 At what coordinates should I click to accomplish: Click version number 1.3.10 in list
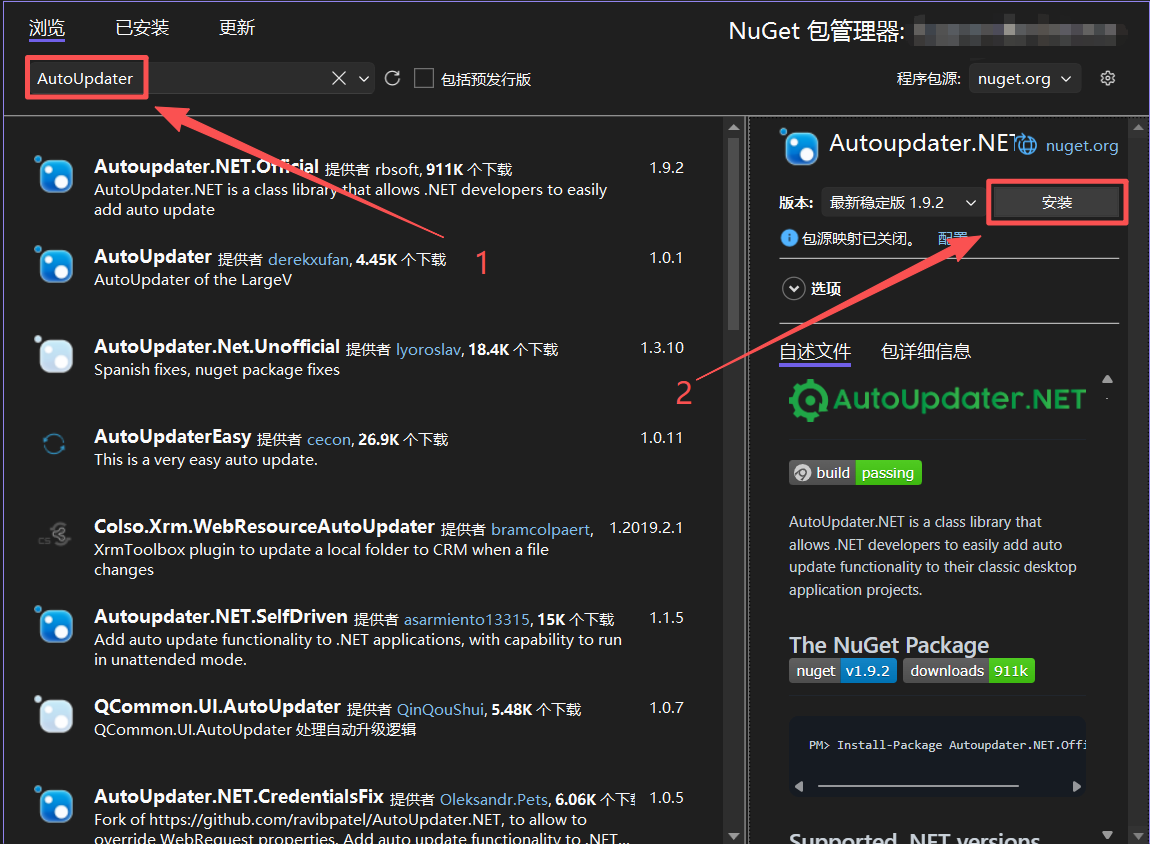tap(662, 348)
